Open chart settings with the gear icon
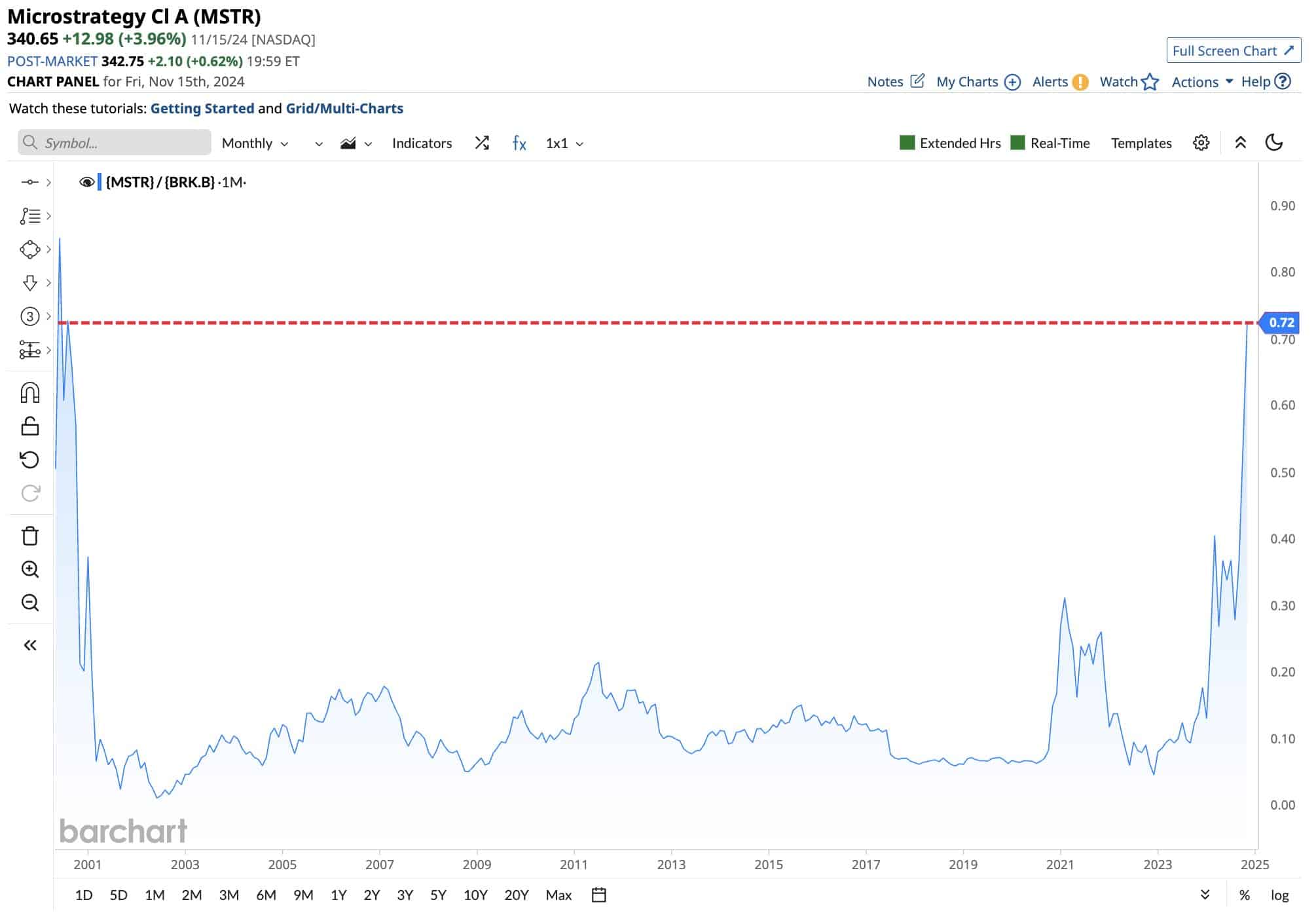1316x917 pixels. [x=1201, y=143]
